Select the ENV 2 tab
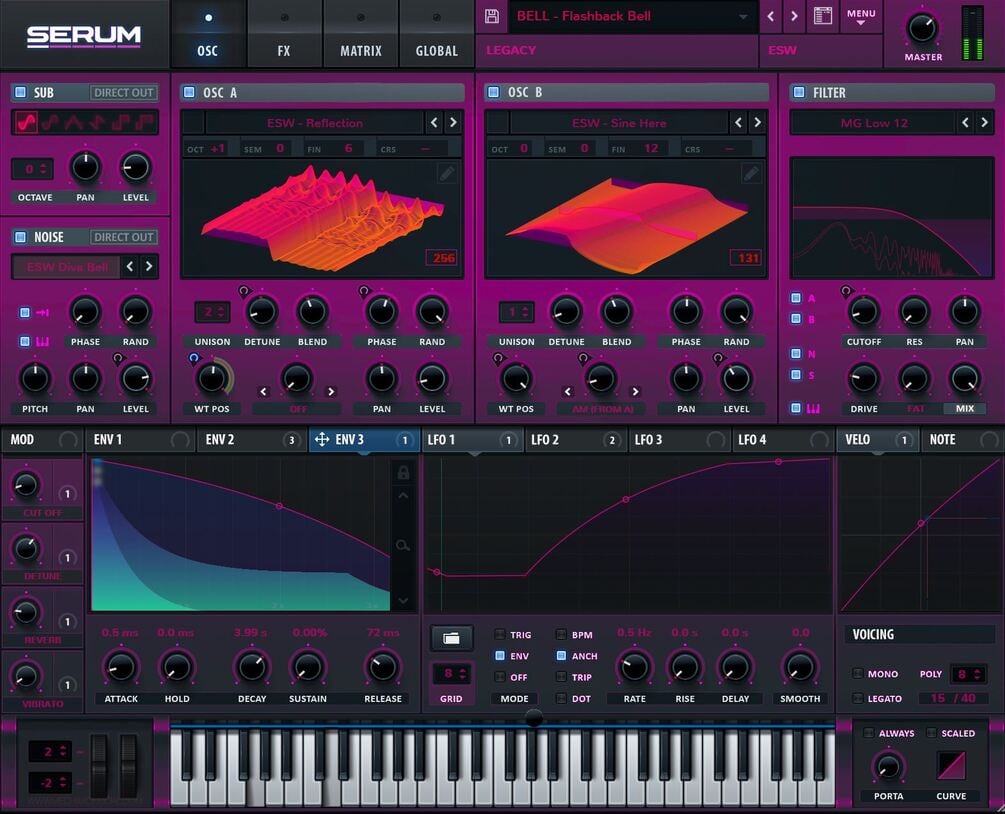The height and width of the screenshot is (814, 1005). [252, 440]
